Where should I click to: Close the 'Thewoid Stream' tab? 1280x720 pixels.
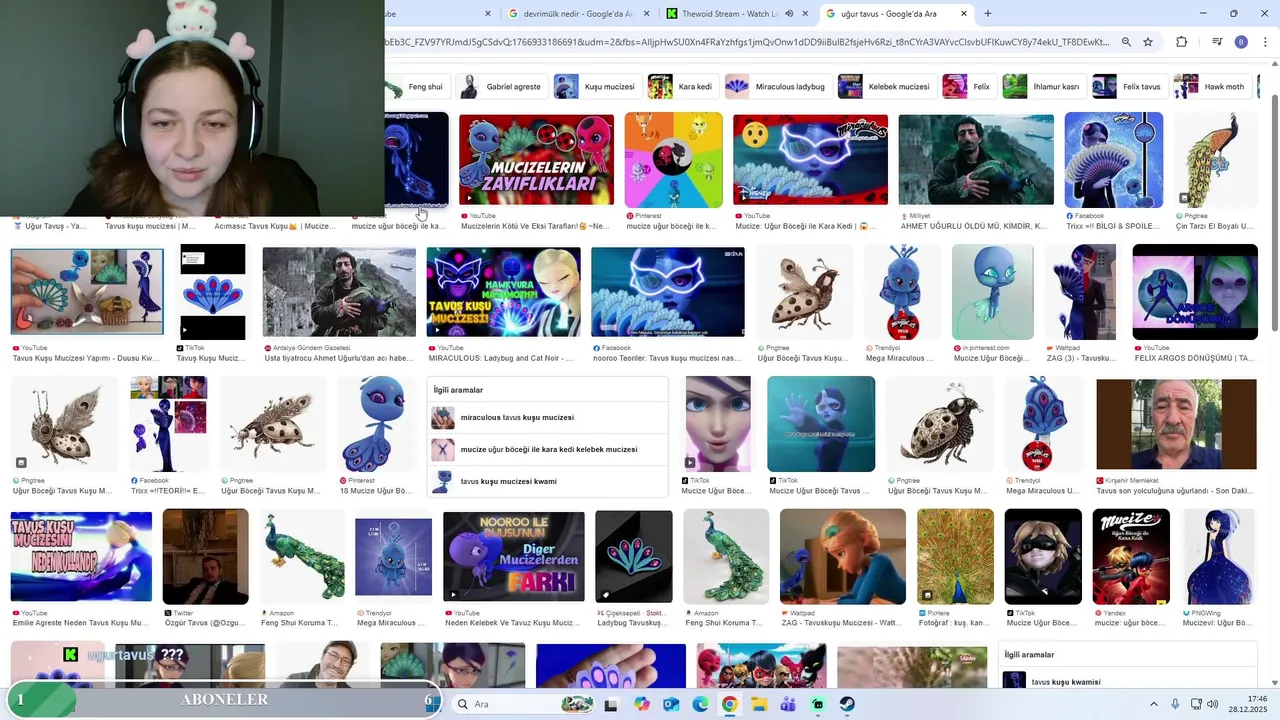click(805, 14)
